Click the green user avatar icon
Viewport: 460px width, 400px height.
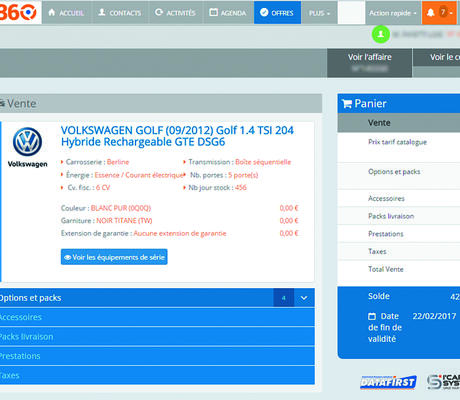pos(381,34)
